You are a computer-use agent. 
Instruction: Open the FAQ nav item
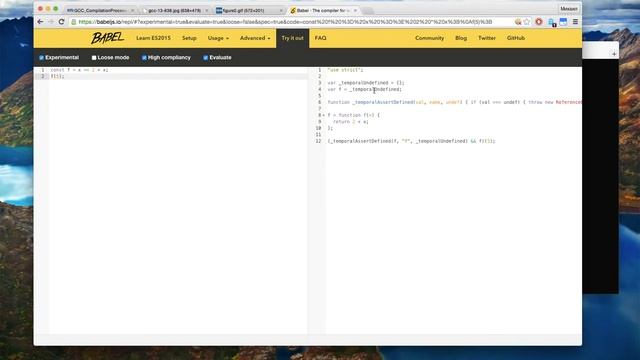[320, 38]
